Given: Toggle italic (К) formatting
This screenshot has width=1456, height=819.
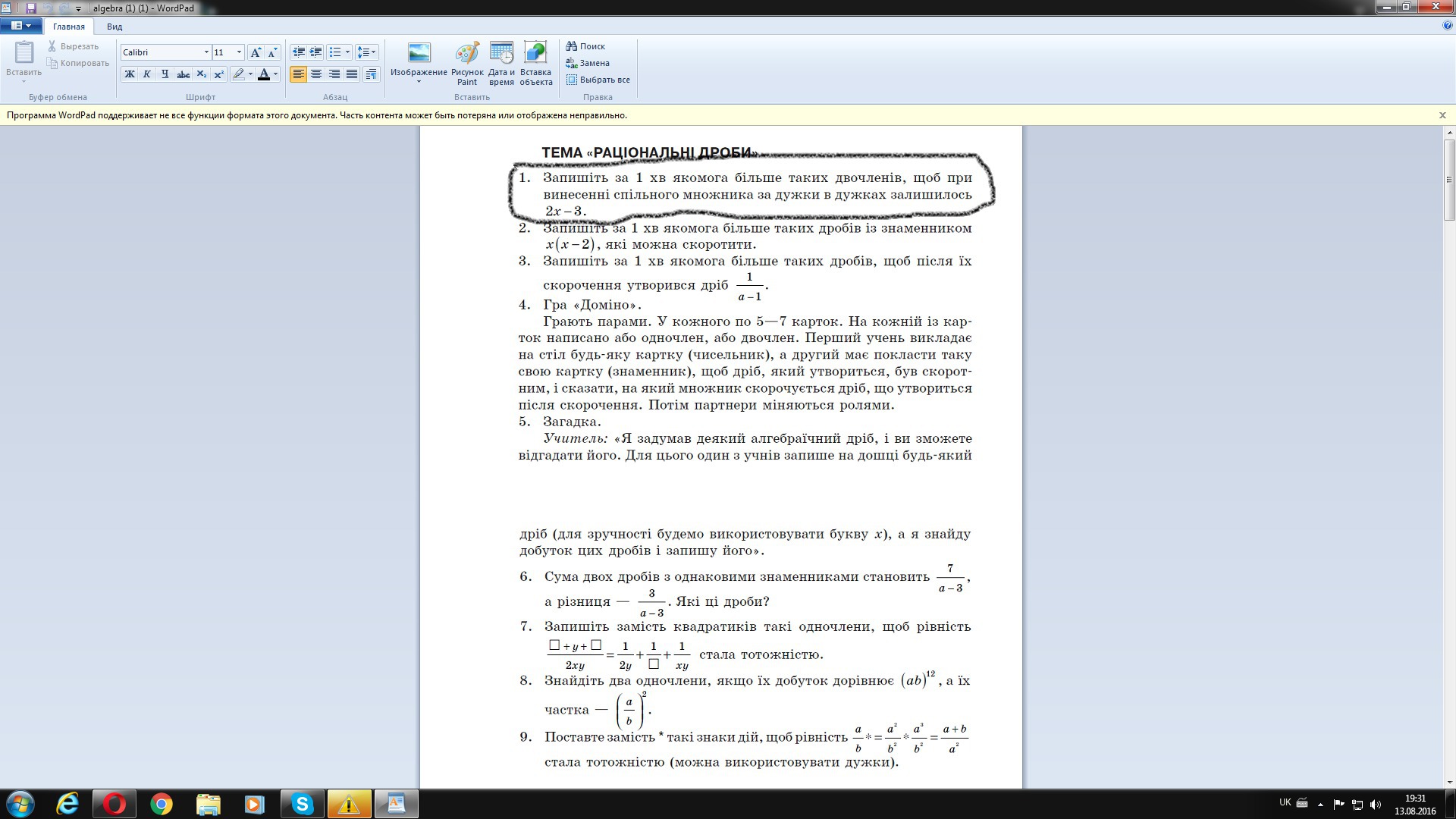Looking at the screenshot, I should [x=147, y=74].
